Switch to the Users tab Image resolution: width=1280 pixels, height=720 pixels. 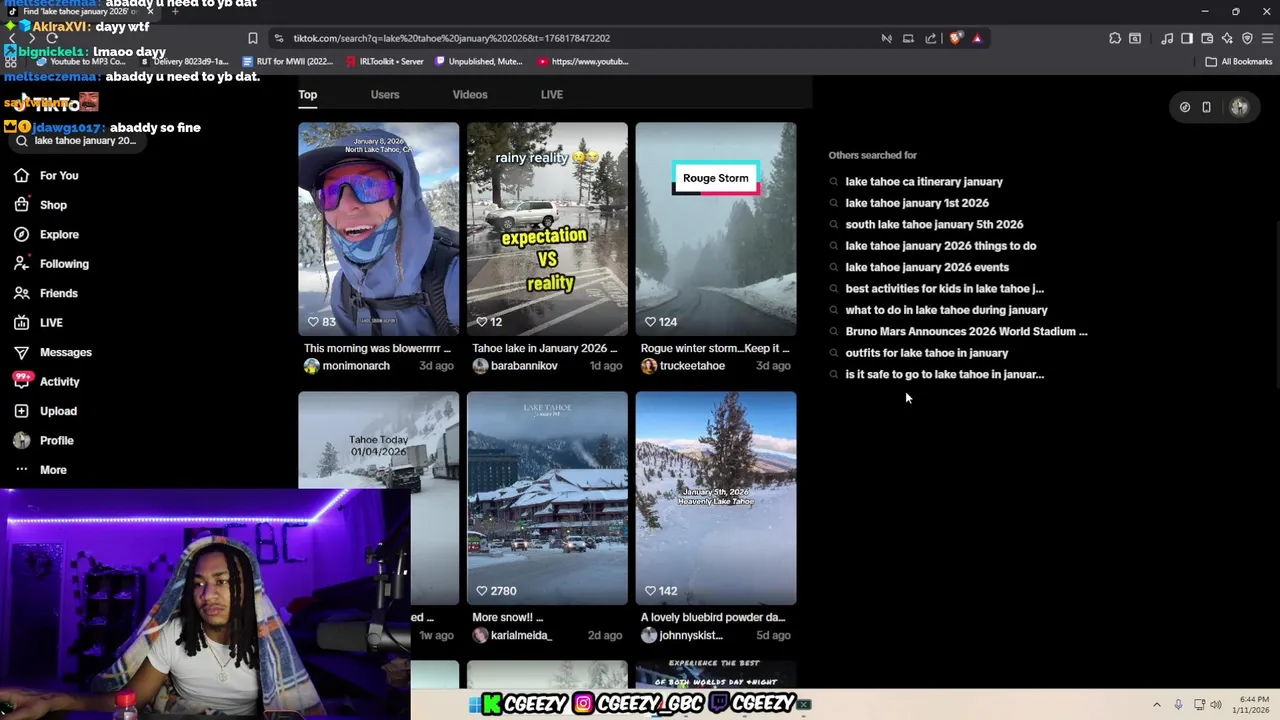385,95
